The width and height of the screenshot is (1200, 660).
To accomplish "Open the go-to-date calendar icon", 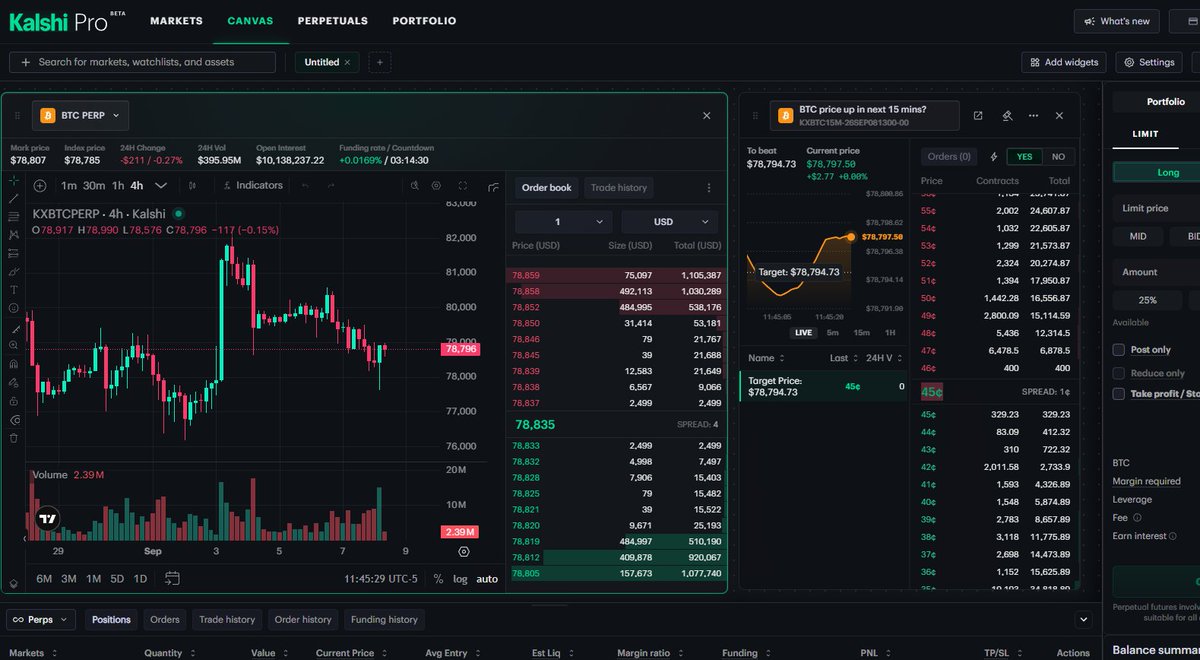I will tap(172, 578).
